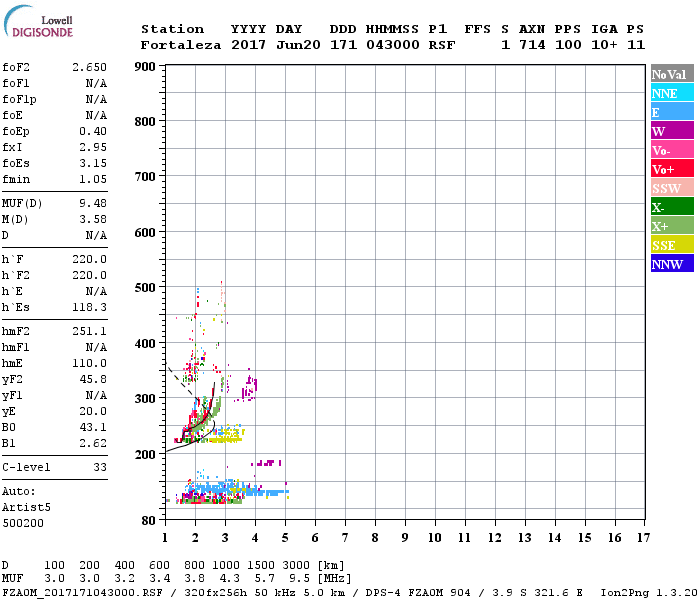Click the Fortaleza station name
The image size is (700, 600).
[x=181, y=45]
